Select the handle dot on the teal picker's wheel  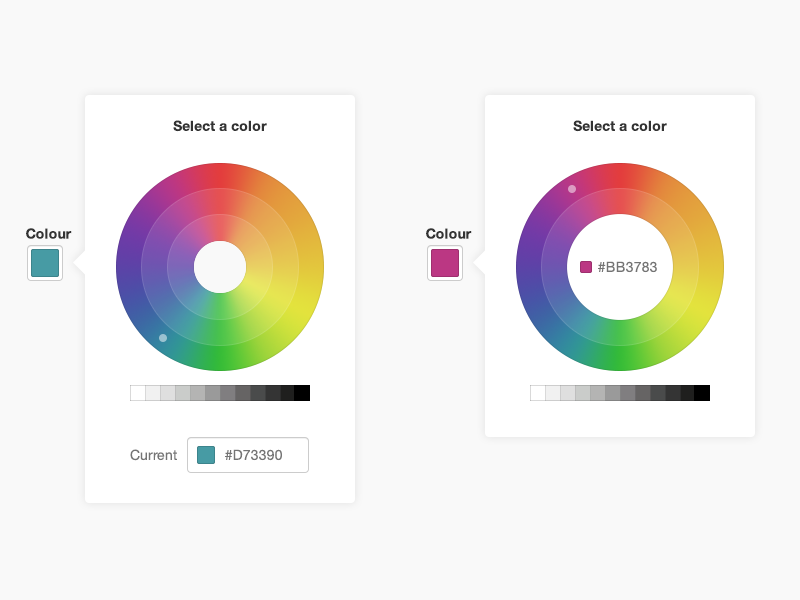(x=163, y=338)
